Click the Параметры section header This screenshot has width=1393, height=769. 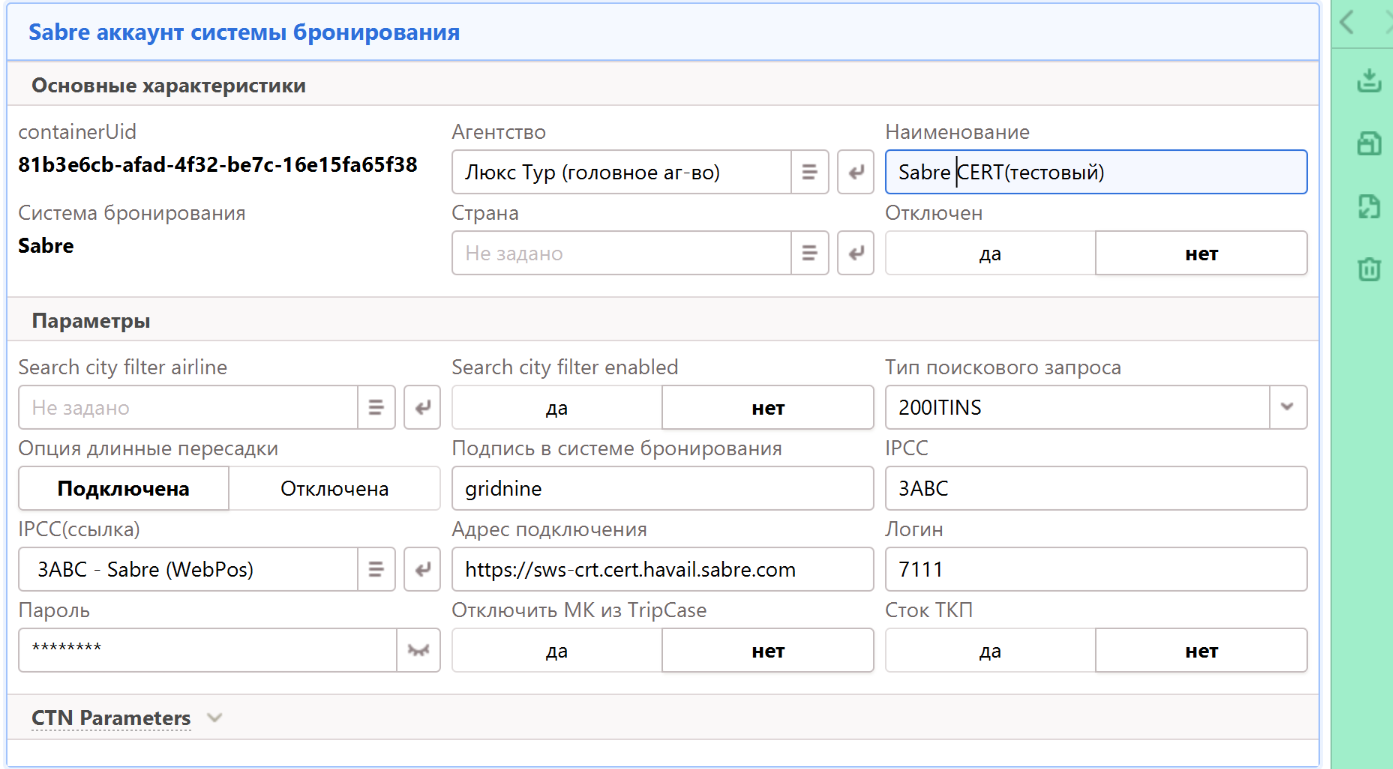click(91, 321)
